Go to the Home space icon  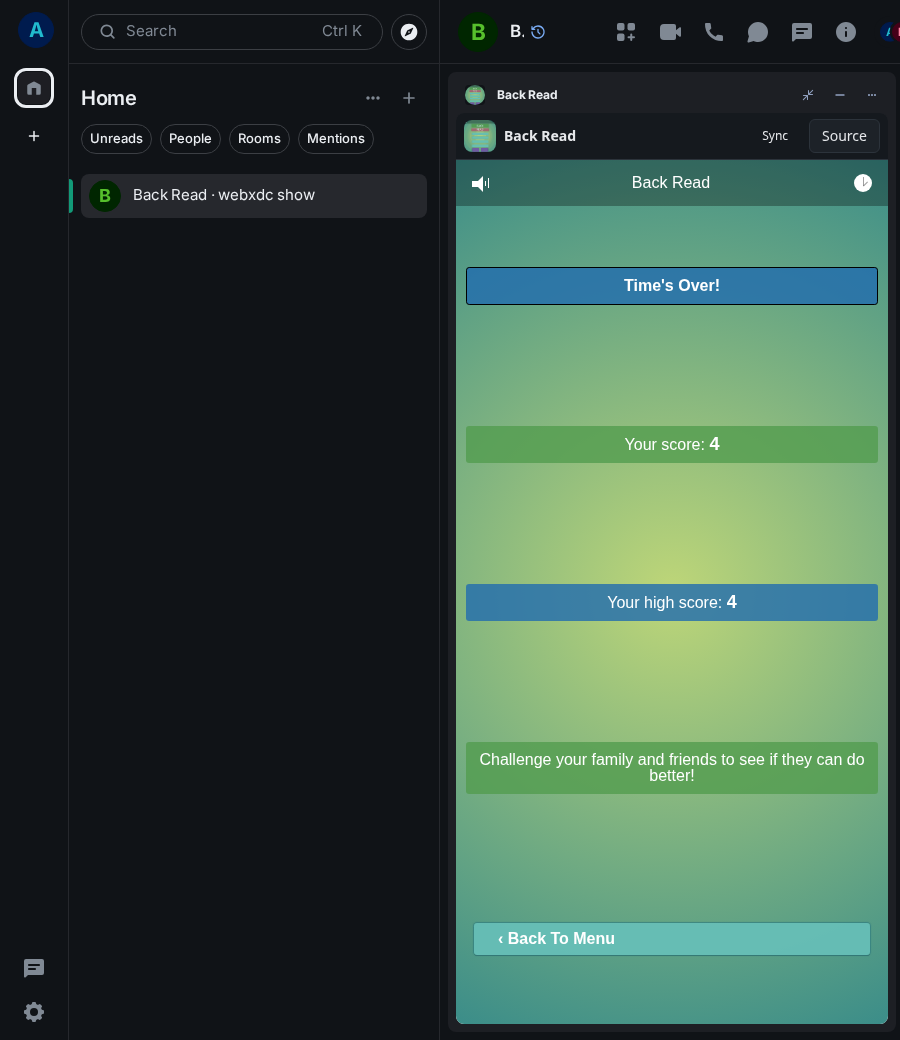(x=34, y=88)
